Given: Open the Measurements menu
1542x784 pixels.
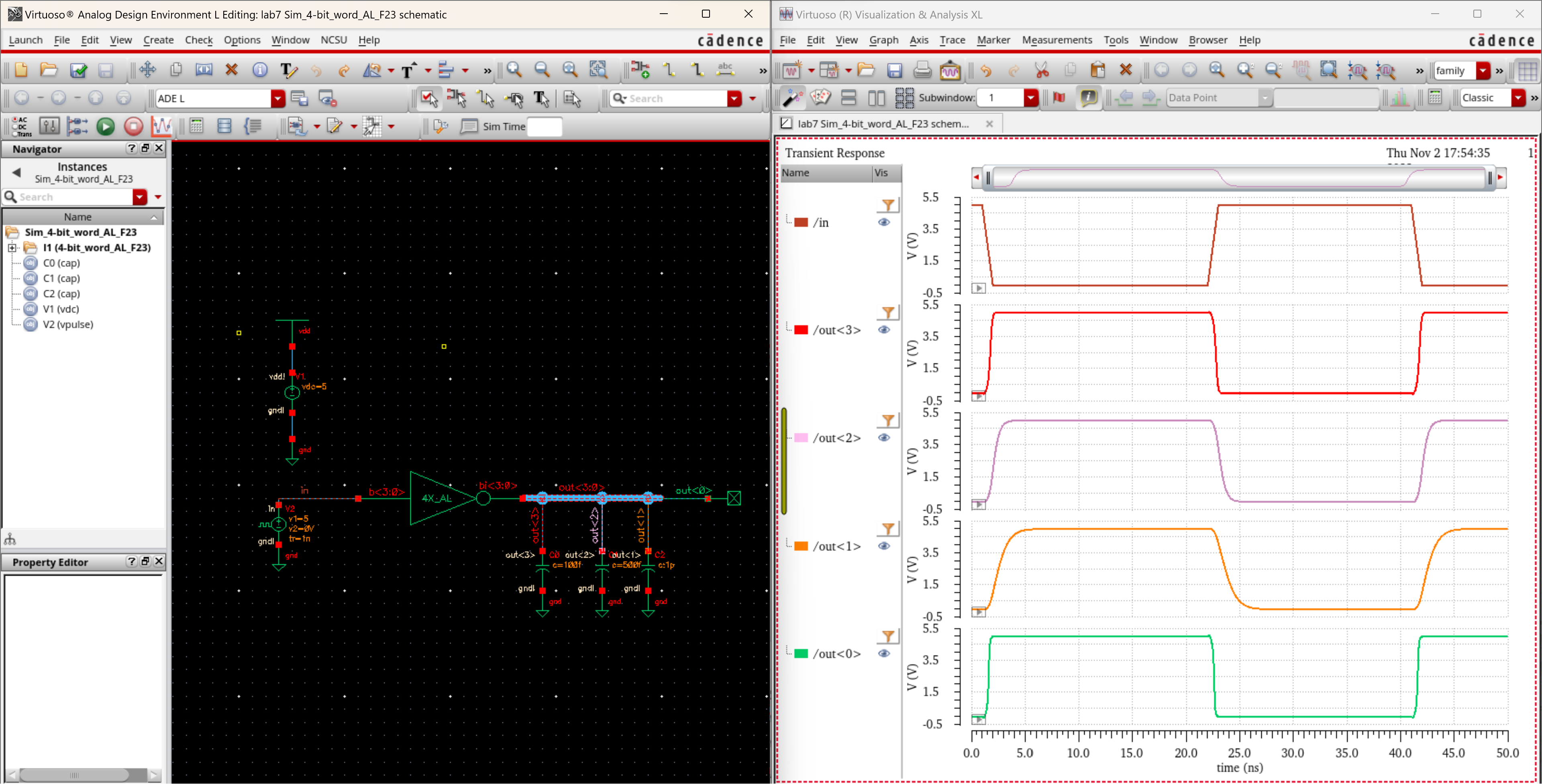Looking at the screenshot, I should point(1057,40).
